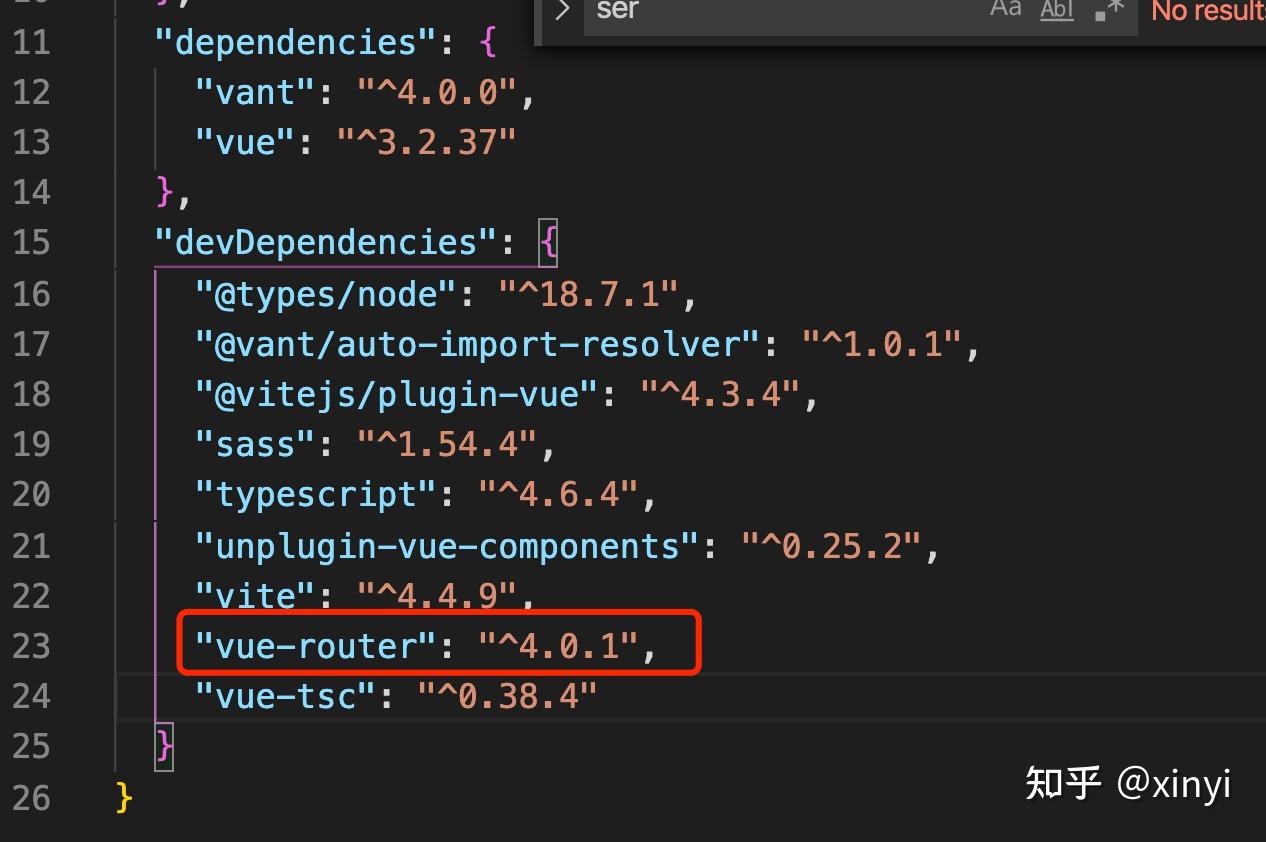Click the 'sass' dependency entry
Viewport: 1266px width, 842px height.
251,443
